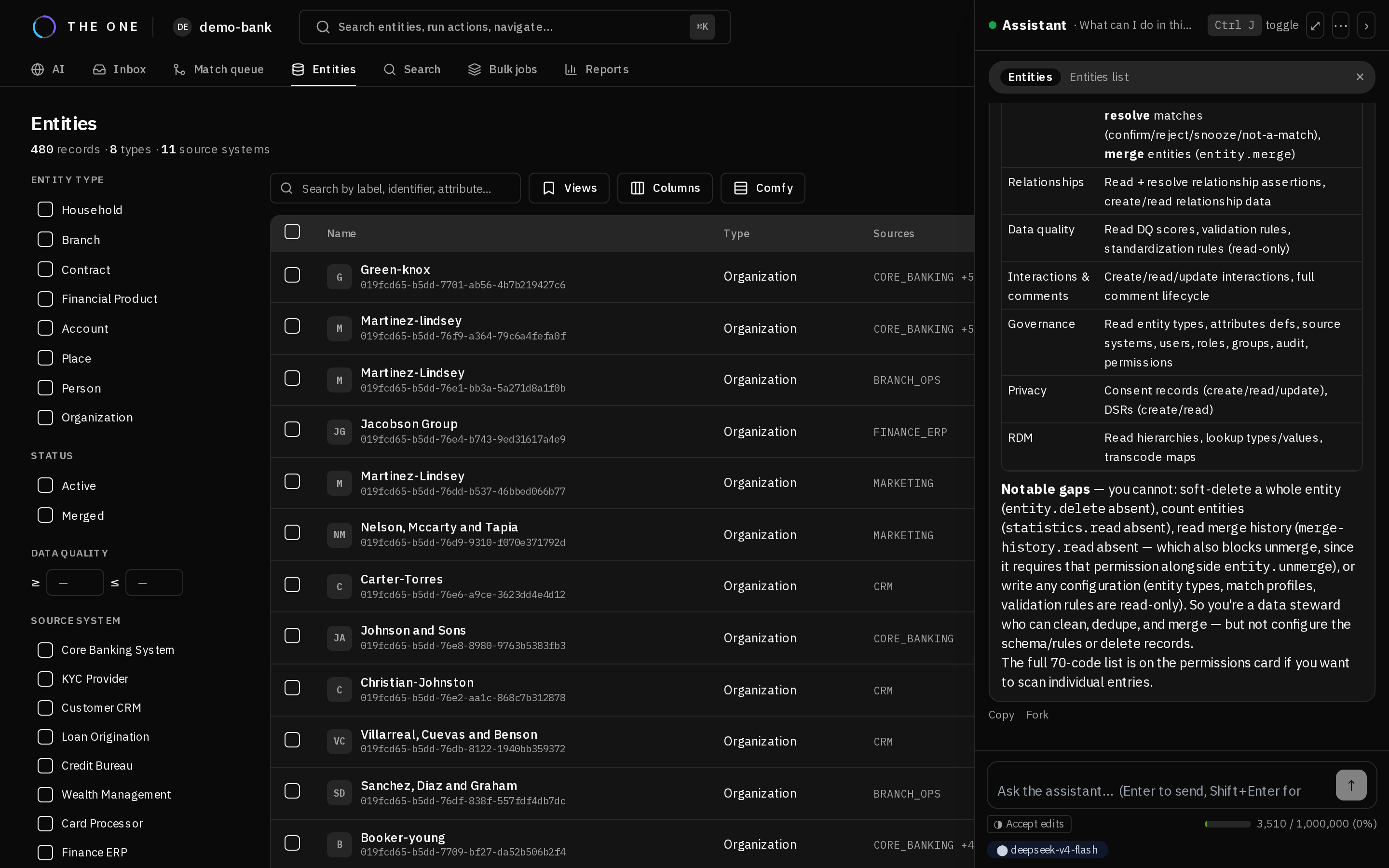
Task: Focus the global search entities box
Action: [x=514, y=27]
